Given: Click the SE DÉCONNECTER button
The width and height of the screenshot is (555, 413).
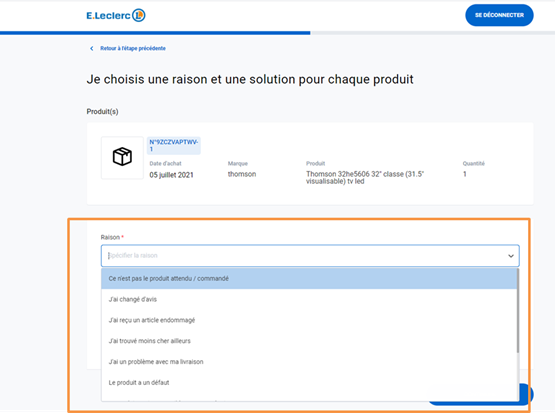Looking at the screenshot, I should (x=499, y=15).
